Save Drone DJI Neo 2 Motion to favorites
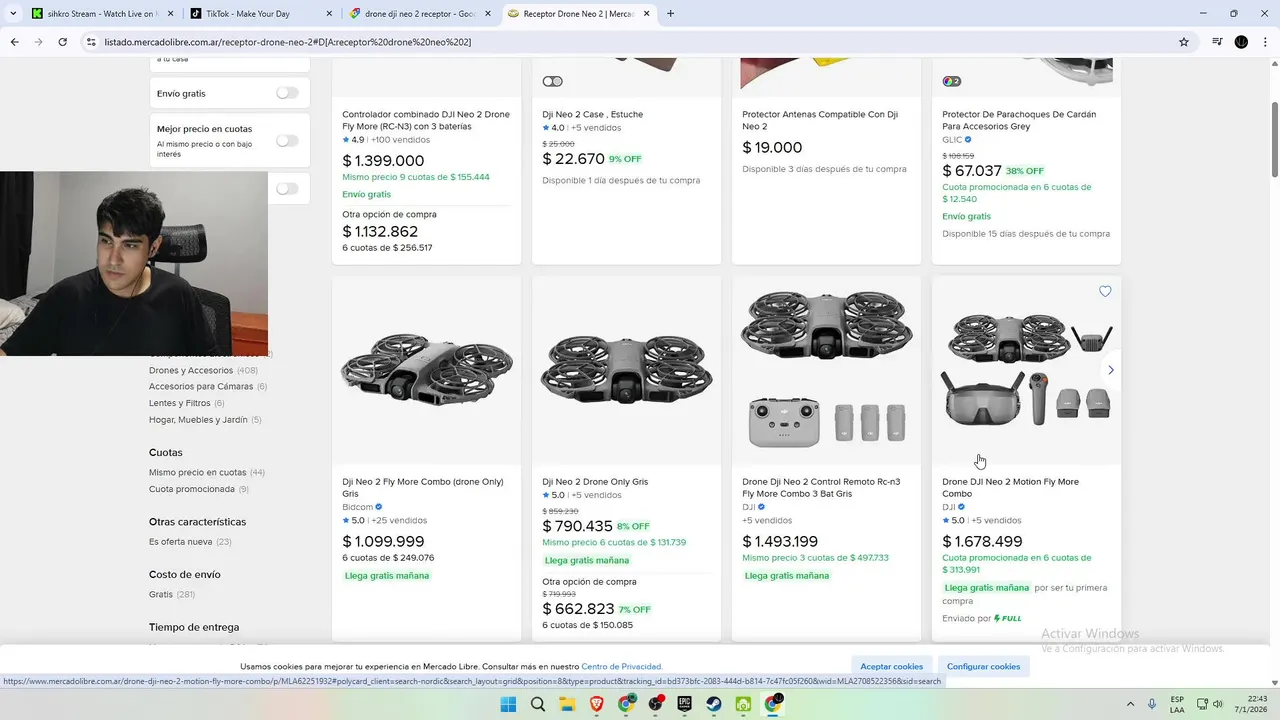 pos(1105,291)
